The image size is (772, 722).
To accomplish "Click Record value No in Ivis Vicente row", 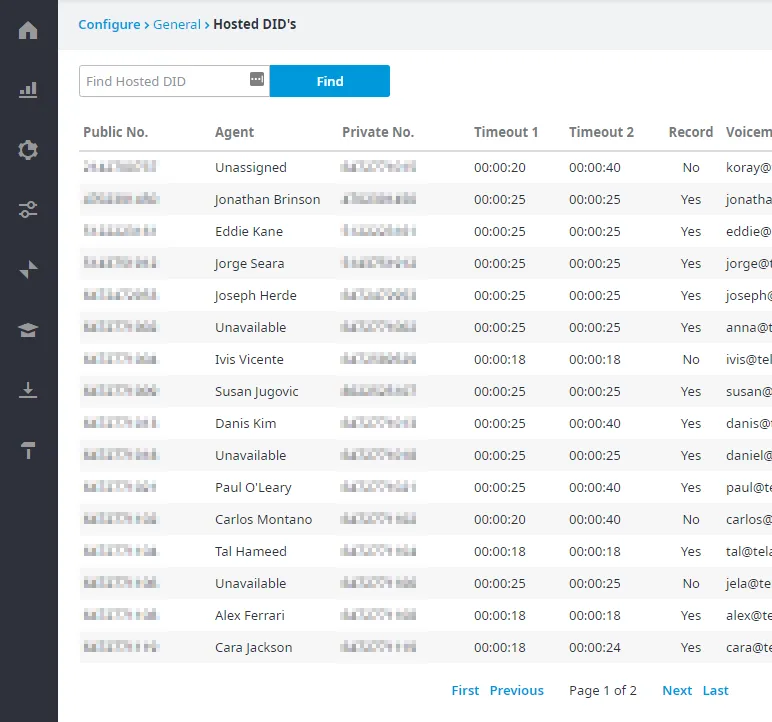I will 691,360.
